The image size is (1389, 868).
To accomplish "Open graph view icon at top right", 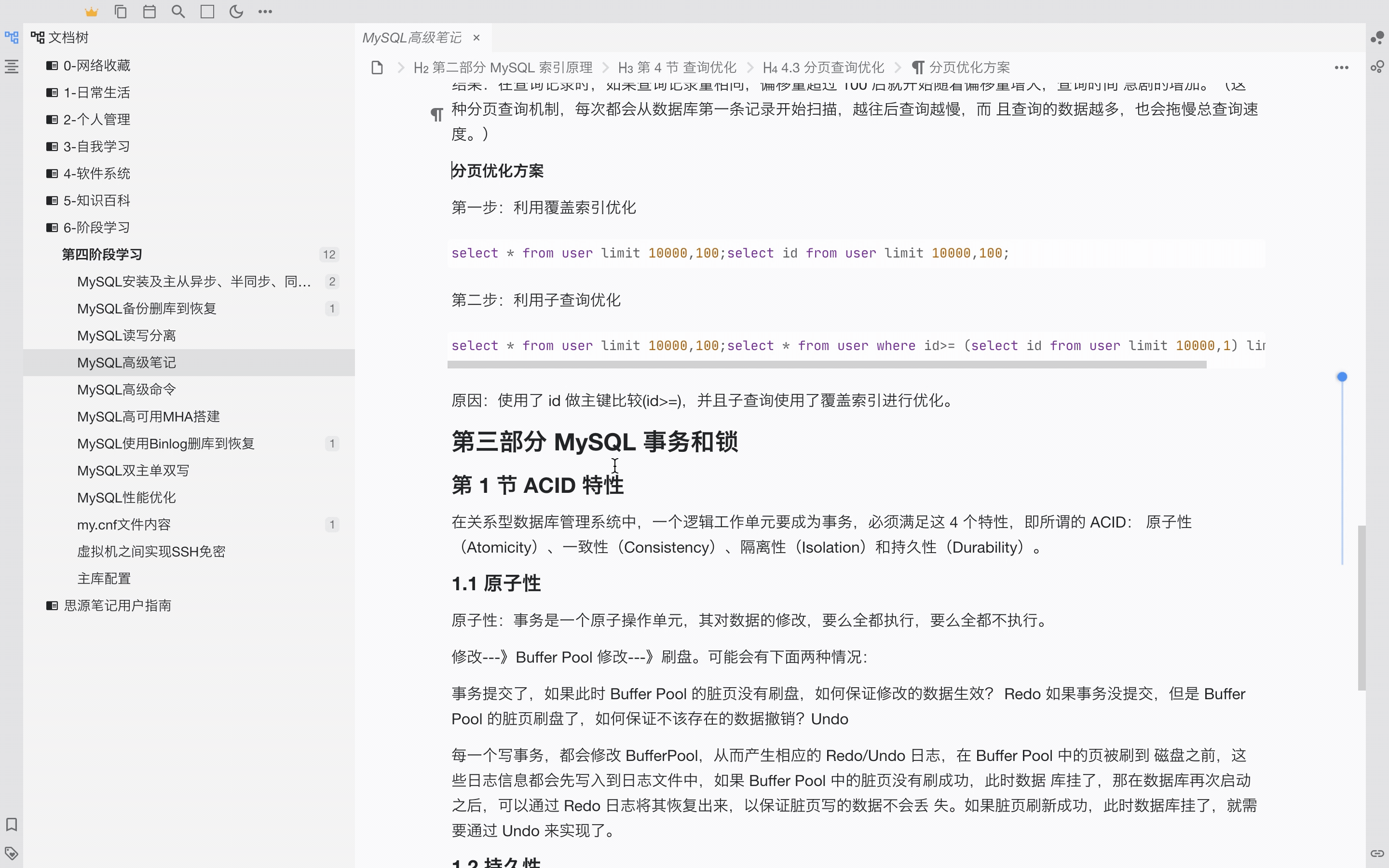I will [x=1377, y=38].
